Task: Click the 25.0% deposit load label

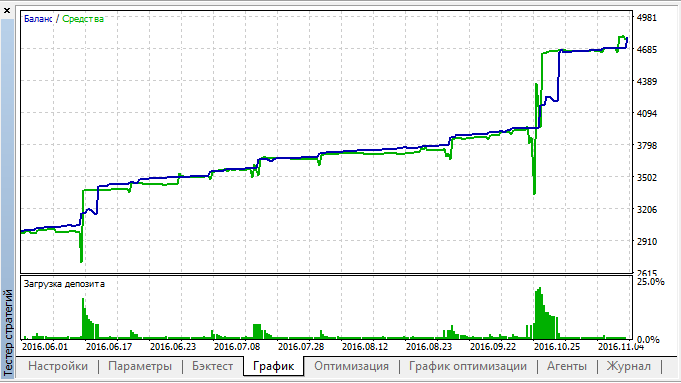Action: 651,282
